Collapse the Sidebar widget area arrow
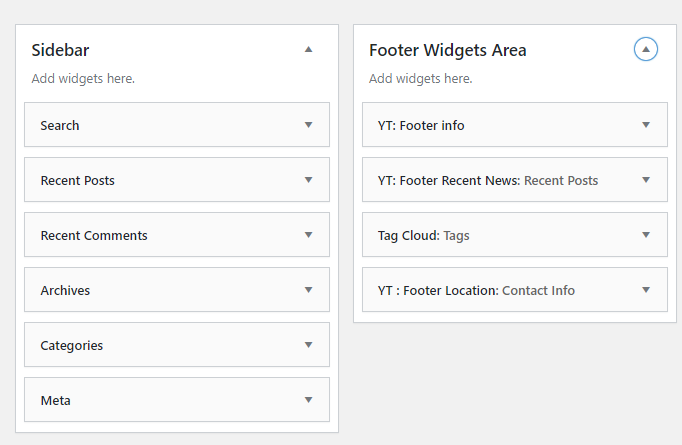This screenshot has width=682, height=445. pyautogui.click(x=308, y=48)
